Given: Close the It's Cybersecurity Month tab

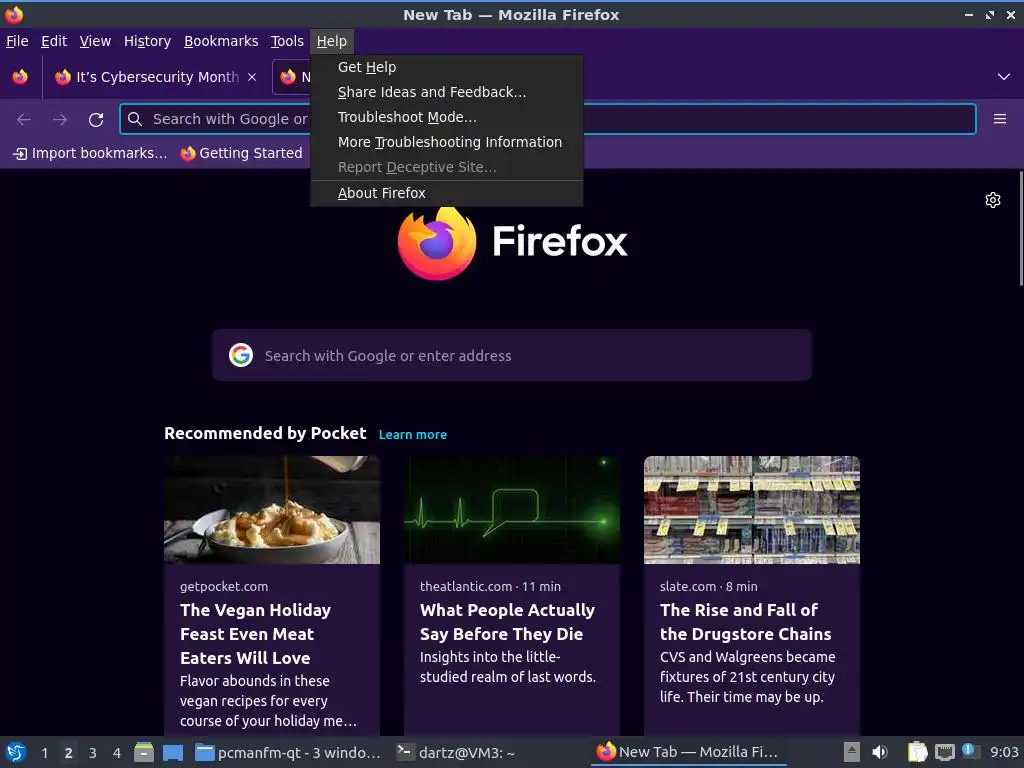Looking at the screenshot, I should [252, 77].
